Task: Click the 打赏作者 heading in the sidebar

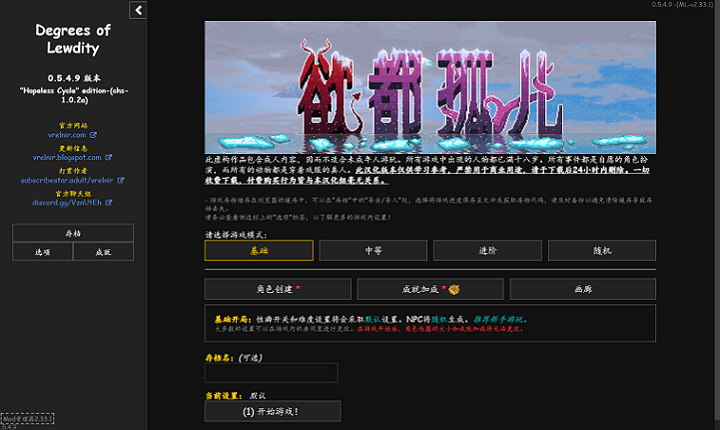Action: [x=73, y=170]
